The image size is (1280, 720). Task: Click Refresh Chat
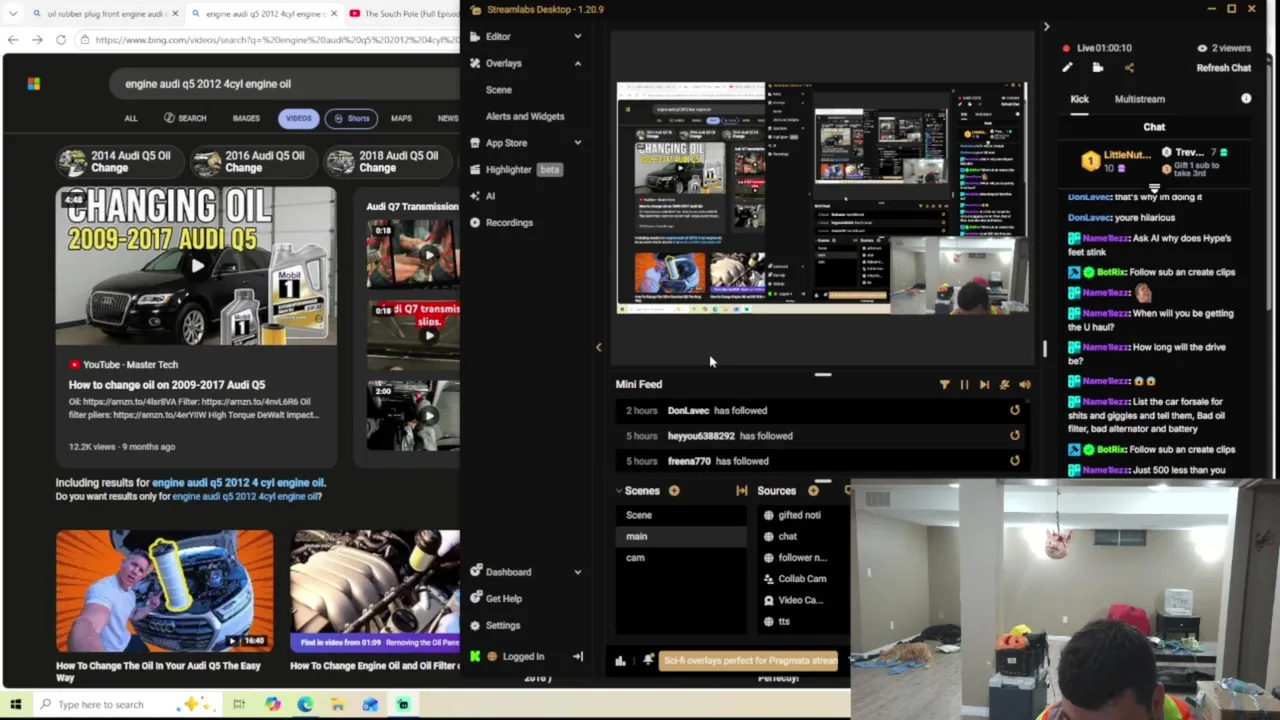click(x=1223, y=68)
